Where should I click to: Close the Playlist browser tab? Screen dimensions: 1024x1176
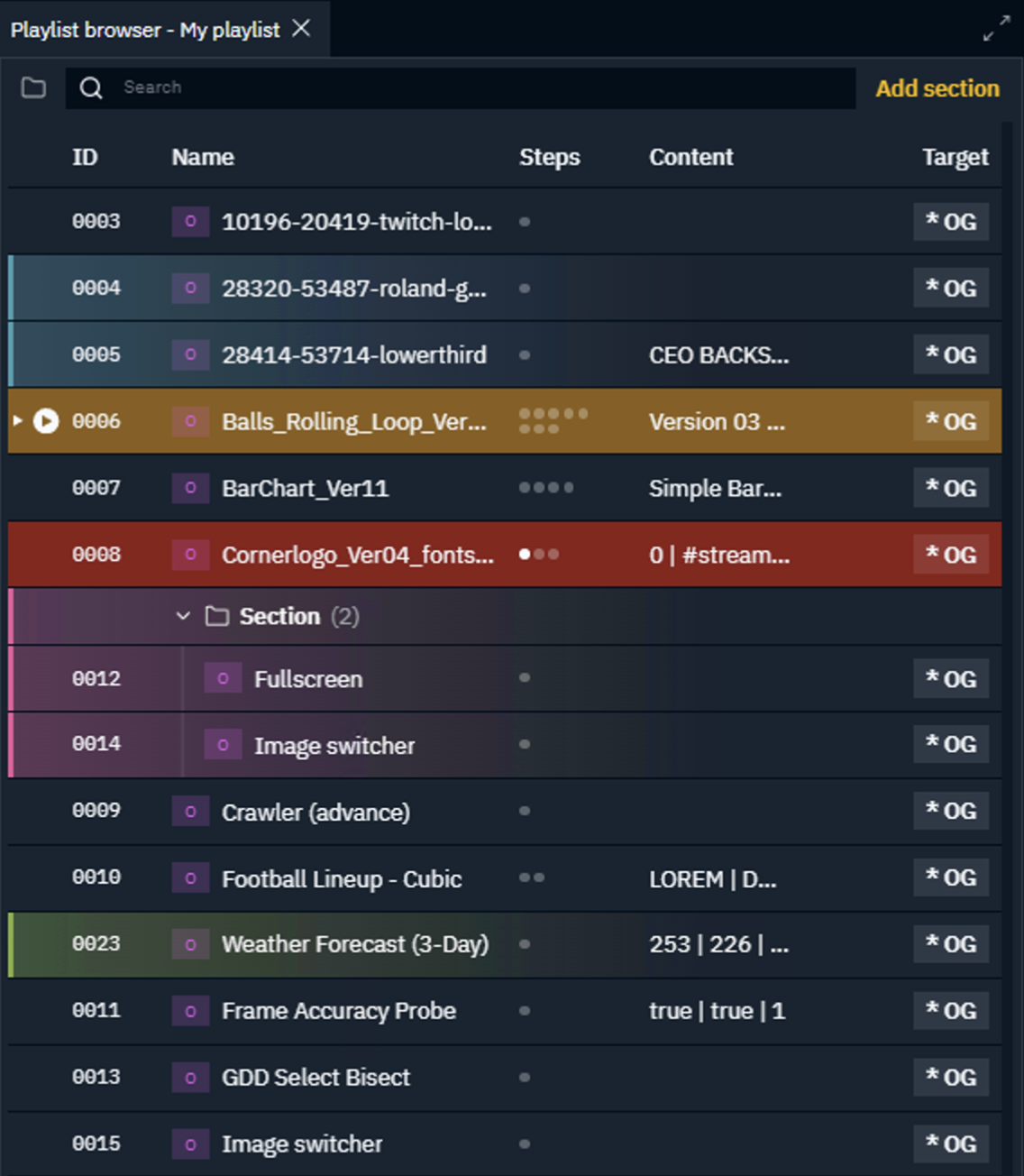coord(302,29)
